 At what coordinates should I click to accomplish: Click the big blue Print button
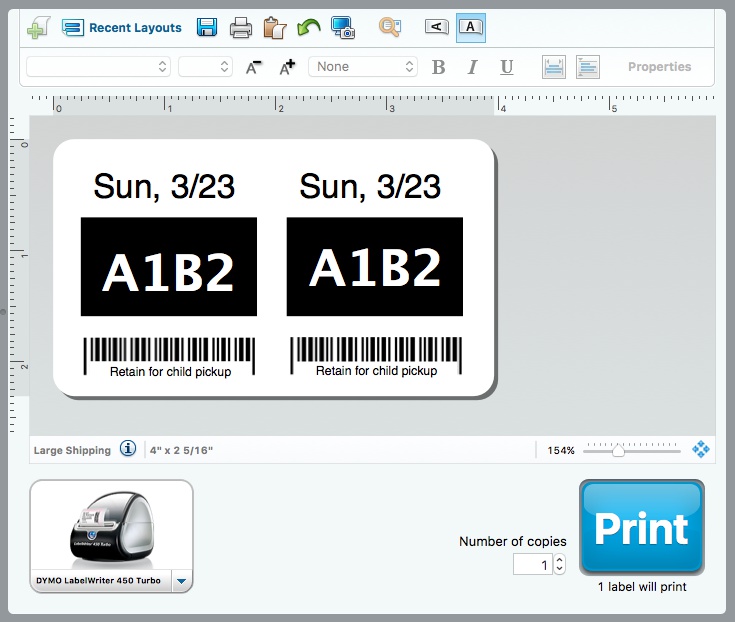point(642,527)
